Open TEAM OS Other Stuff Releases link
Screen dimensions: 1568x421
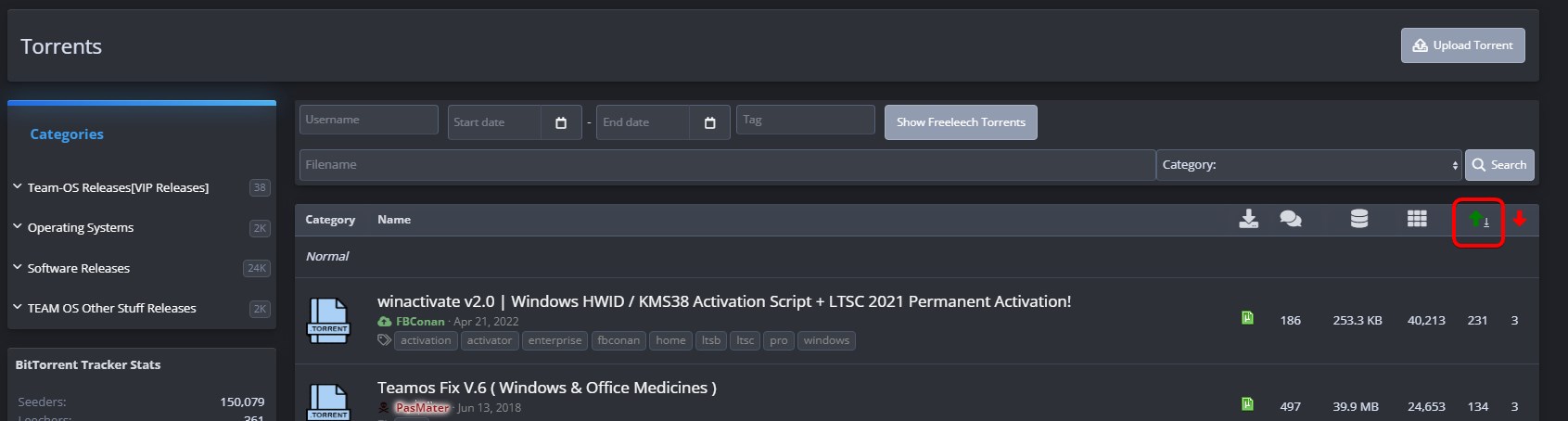[112, 308]
